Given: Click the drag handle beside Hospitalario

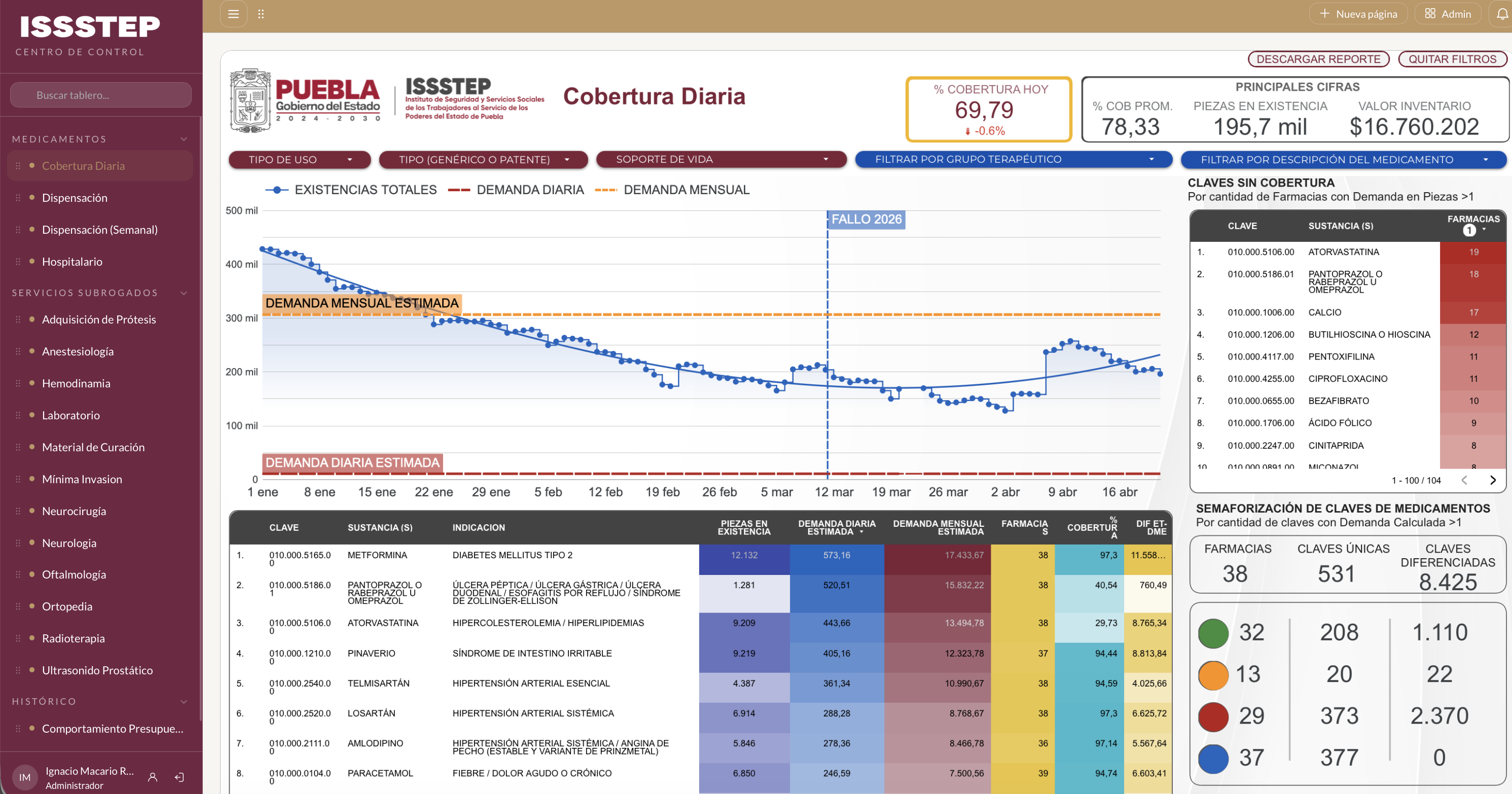Looking at the screenshot, I should (18, 262).
